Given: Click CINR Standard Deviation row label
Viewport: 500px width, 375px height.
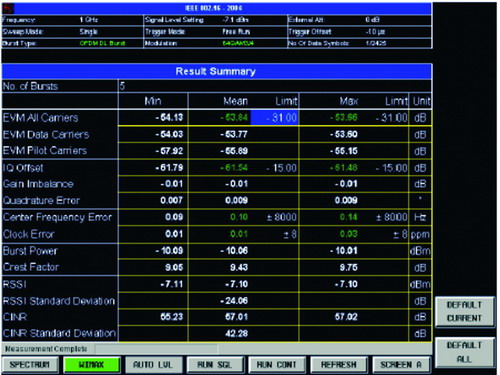Looking at the screenshot, I should click(x=59, y=333).
